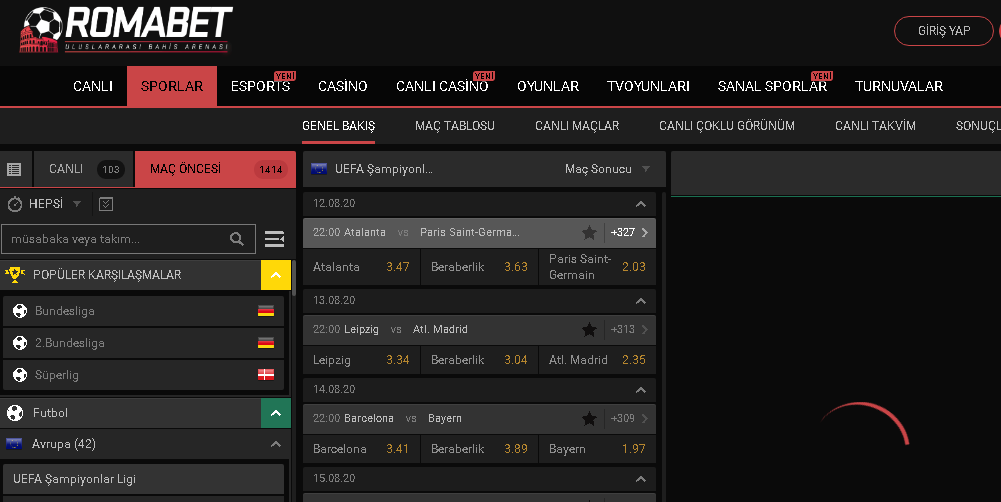Bet on Beraberlik 3.89 for Barcelona match

pos(479,449)
